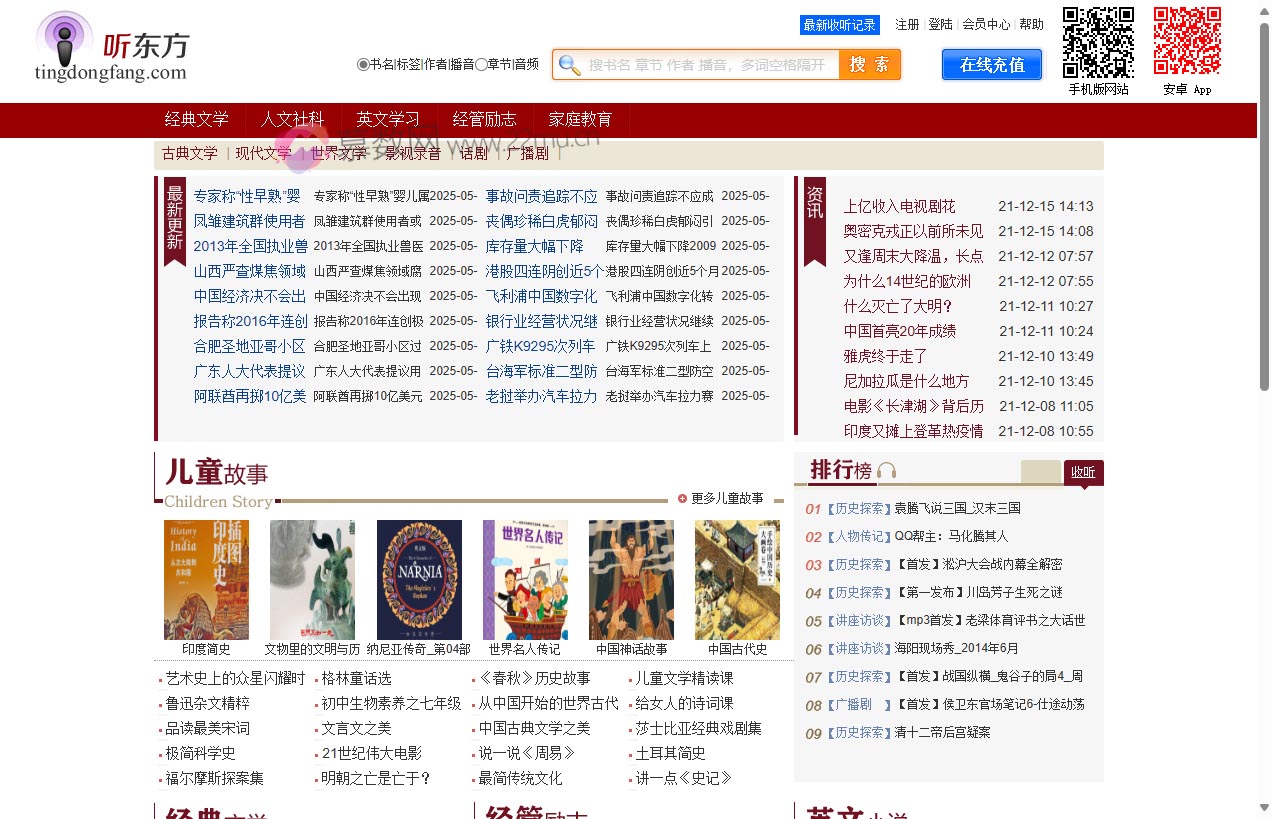Click 最新收听记录 at the top
Image resolution: width=1272 pixels, height=819 pixels.
coord(839,24)
